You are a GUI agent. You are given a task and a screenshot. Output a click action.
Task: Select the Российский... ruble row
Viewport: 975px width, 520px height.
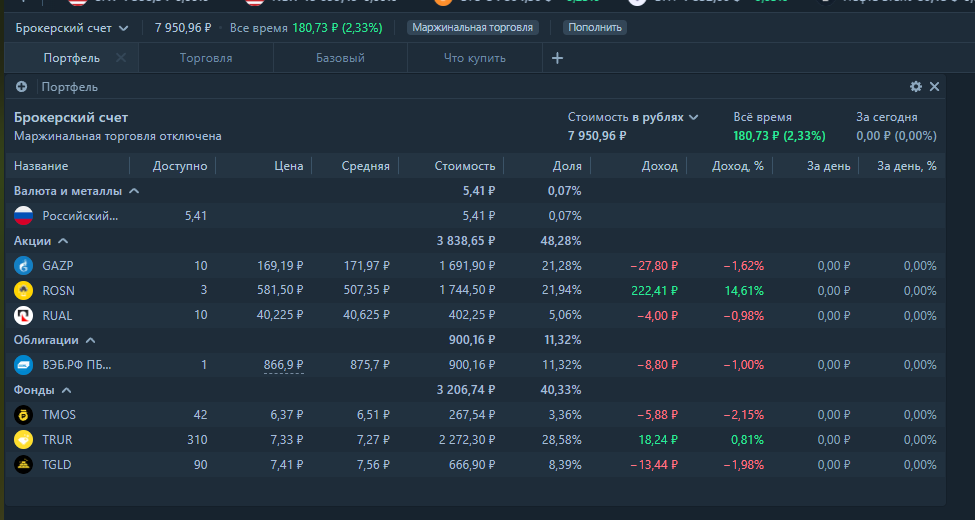[x=475, y=216]
